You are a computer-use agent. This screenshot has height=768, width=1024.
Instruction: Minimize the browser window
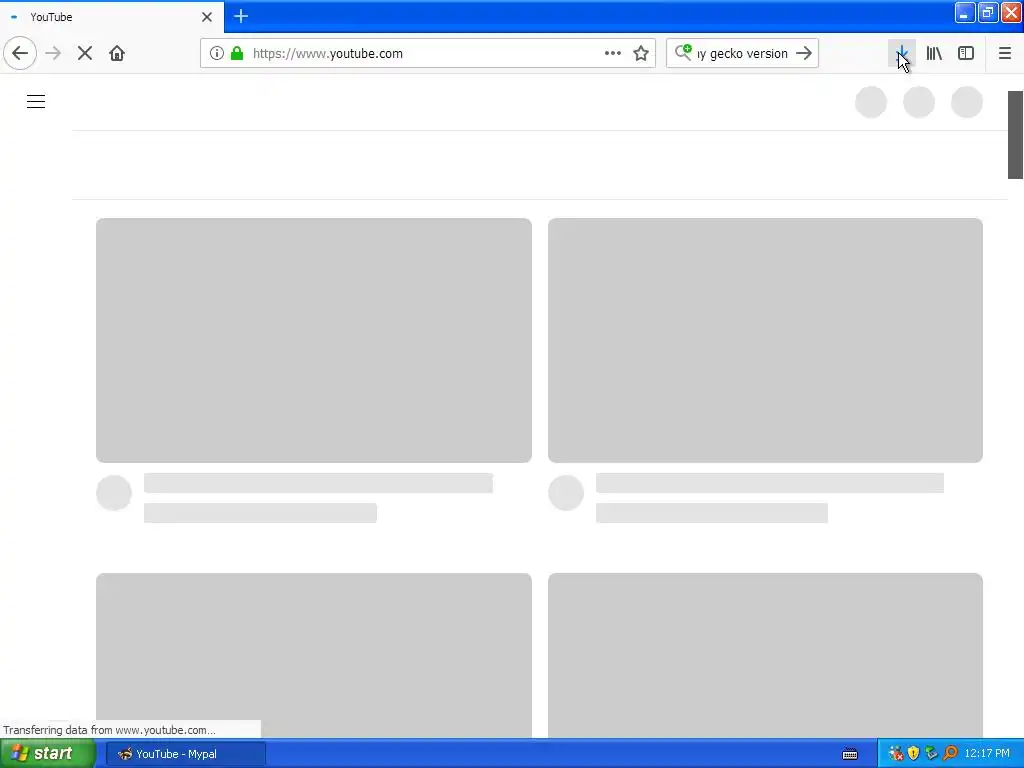(x=965, y=12)
